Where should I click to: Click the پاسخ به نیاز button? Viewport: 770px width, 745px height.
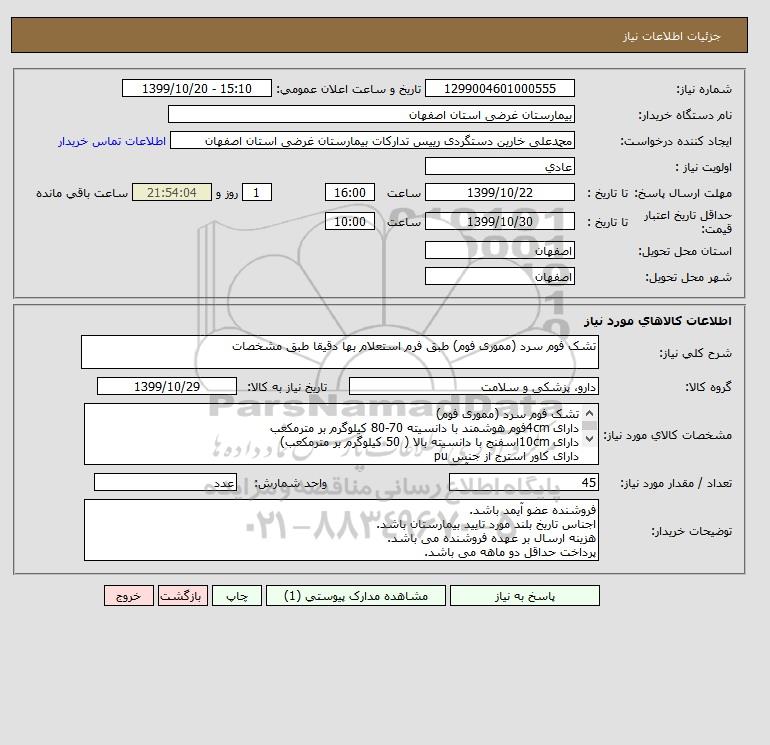[524, 596]
